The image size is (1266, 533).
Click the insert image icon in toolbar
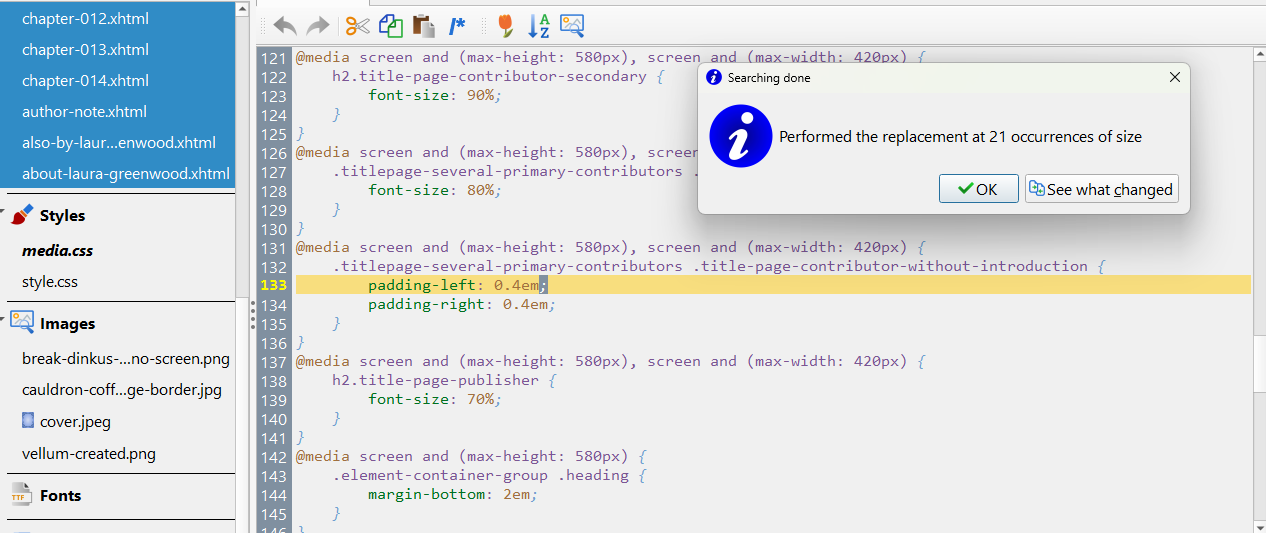coord(572,26)
